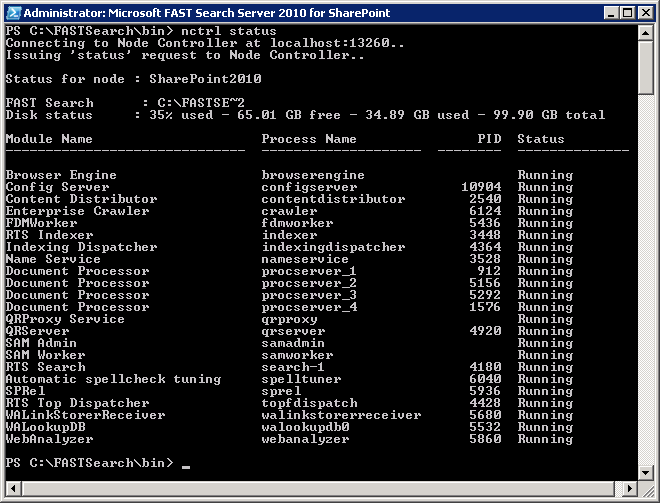Click the 'walookupdb0' process name

(x=305, y=427)
